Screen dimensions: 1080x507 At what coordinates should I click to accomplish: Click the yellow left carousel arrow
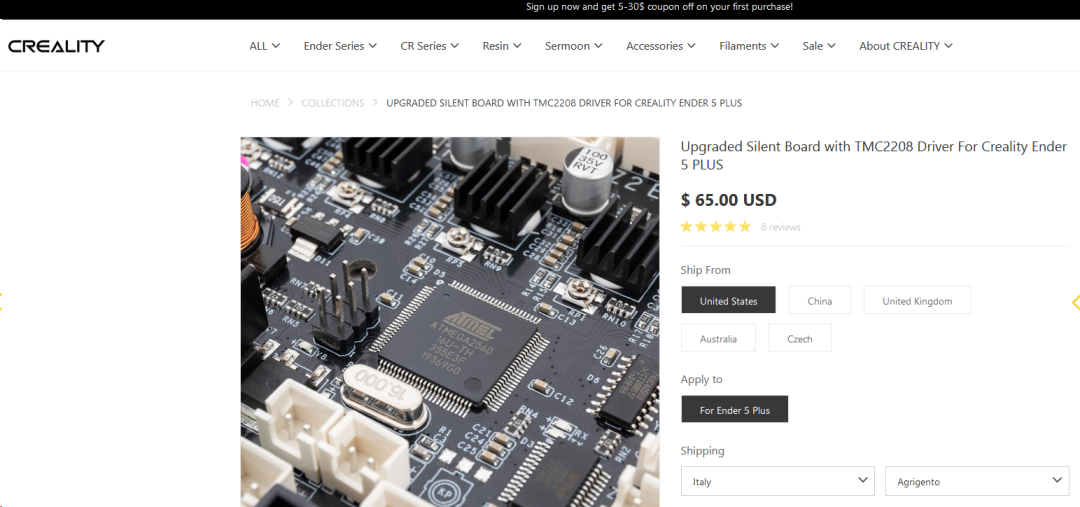coord(1,301)
